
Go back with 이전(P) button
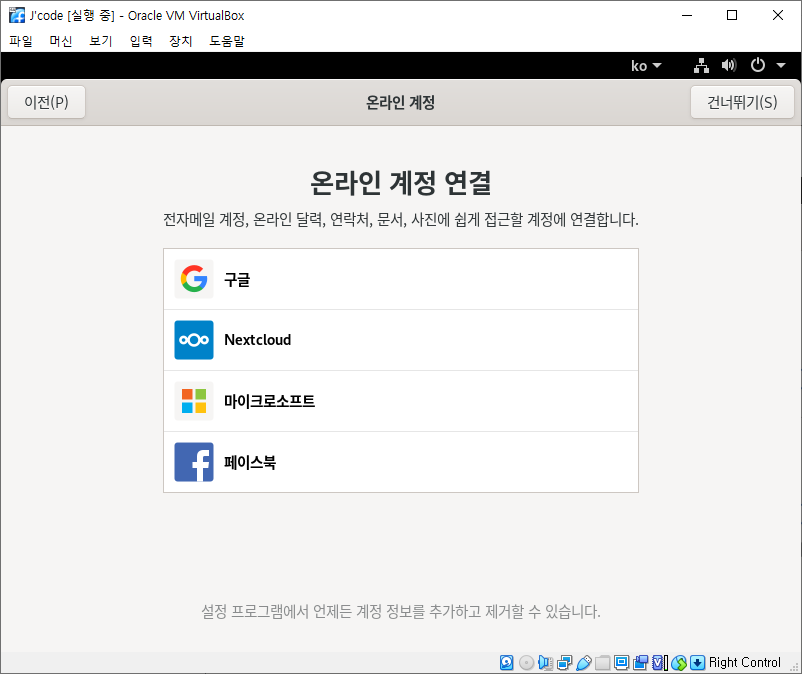[x=47, y=102]
